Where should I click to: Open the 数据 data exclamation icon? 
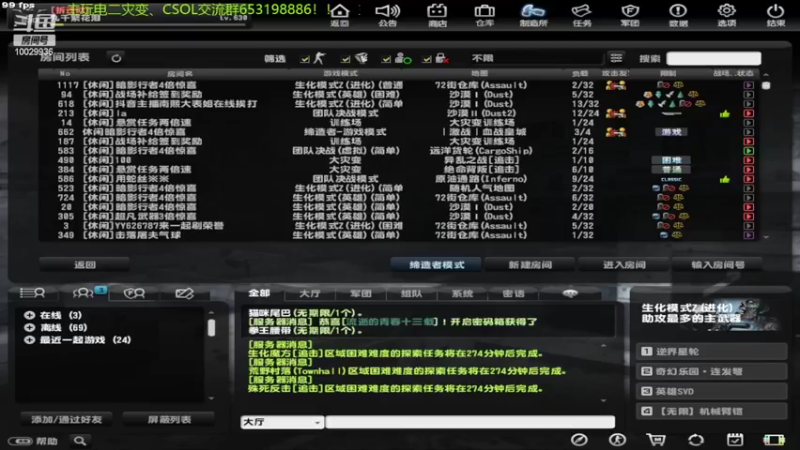point(678,14)
